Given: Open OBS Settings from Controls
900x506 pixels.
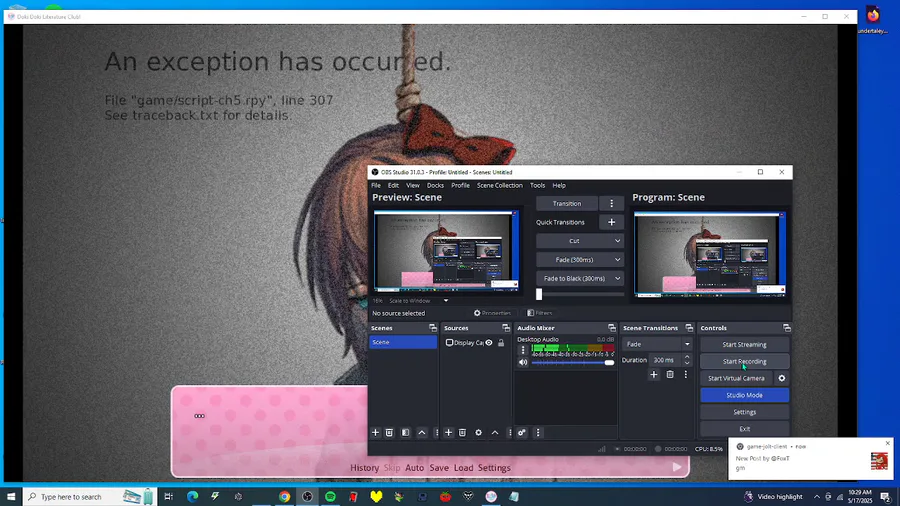Looking at the screenshot, I should pos(744,412).
